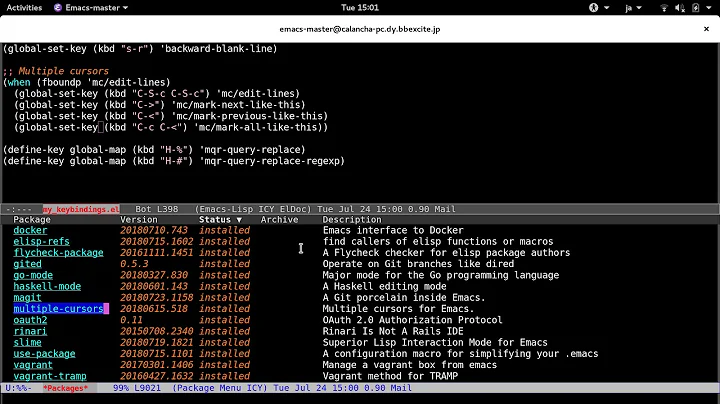The height and width of the screenshot is (404, 720).
Task: Click the Bot L398 position indicator
Action: point(157,209)
